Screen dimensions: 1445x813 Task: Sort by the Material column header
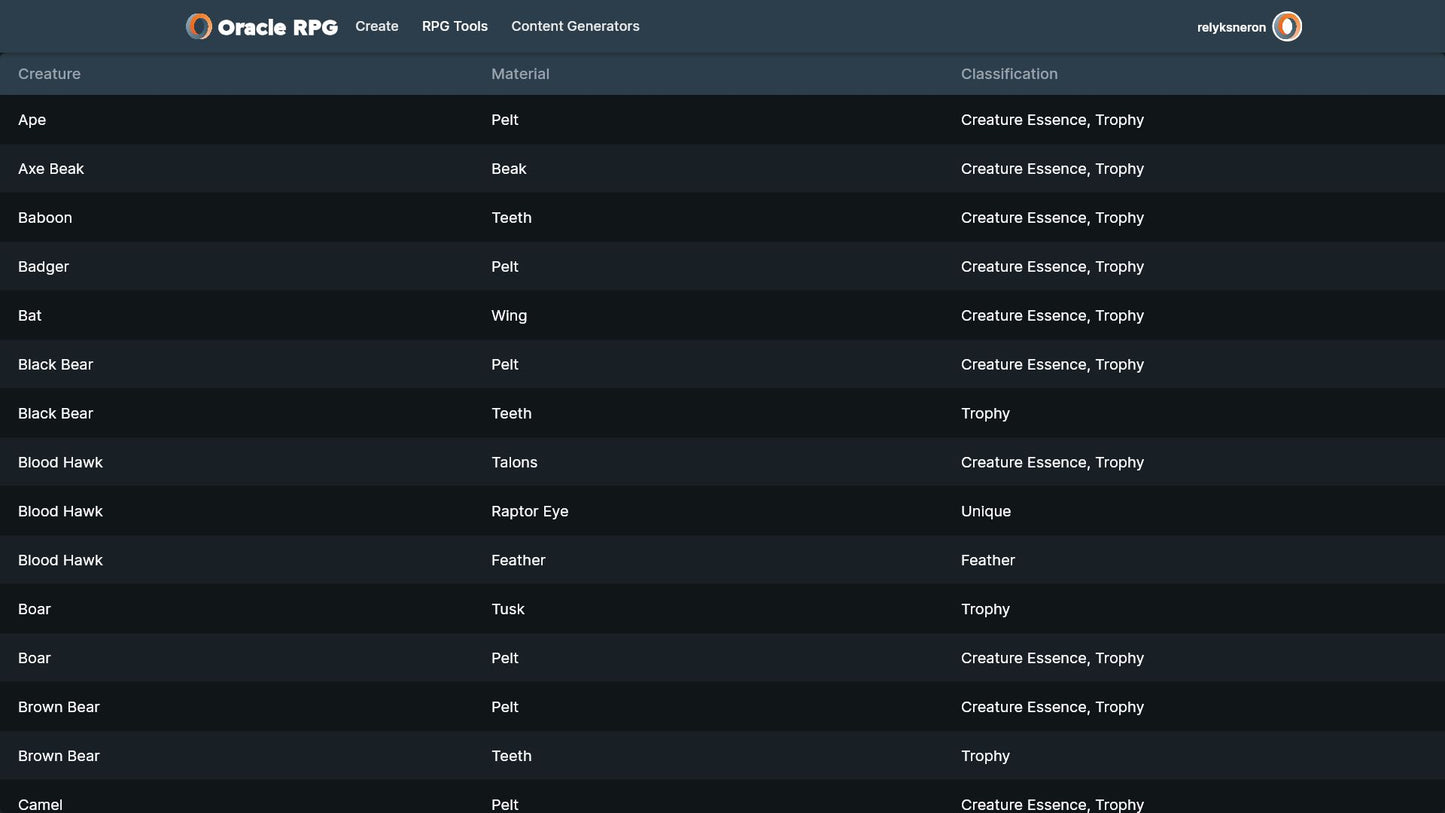[520, 74]
